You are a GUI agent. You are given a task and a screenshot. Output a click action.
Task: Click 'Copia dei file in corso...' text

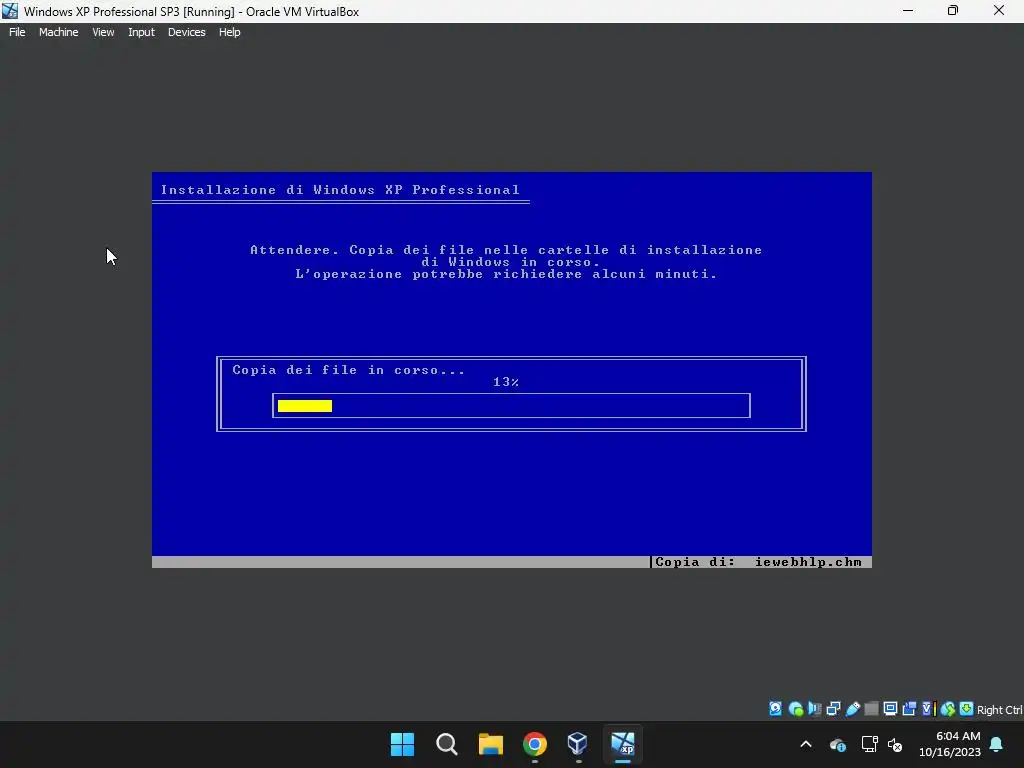click(x=349, y=370)
